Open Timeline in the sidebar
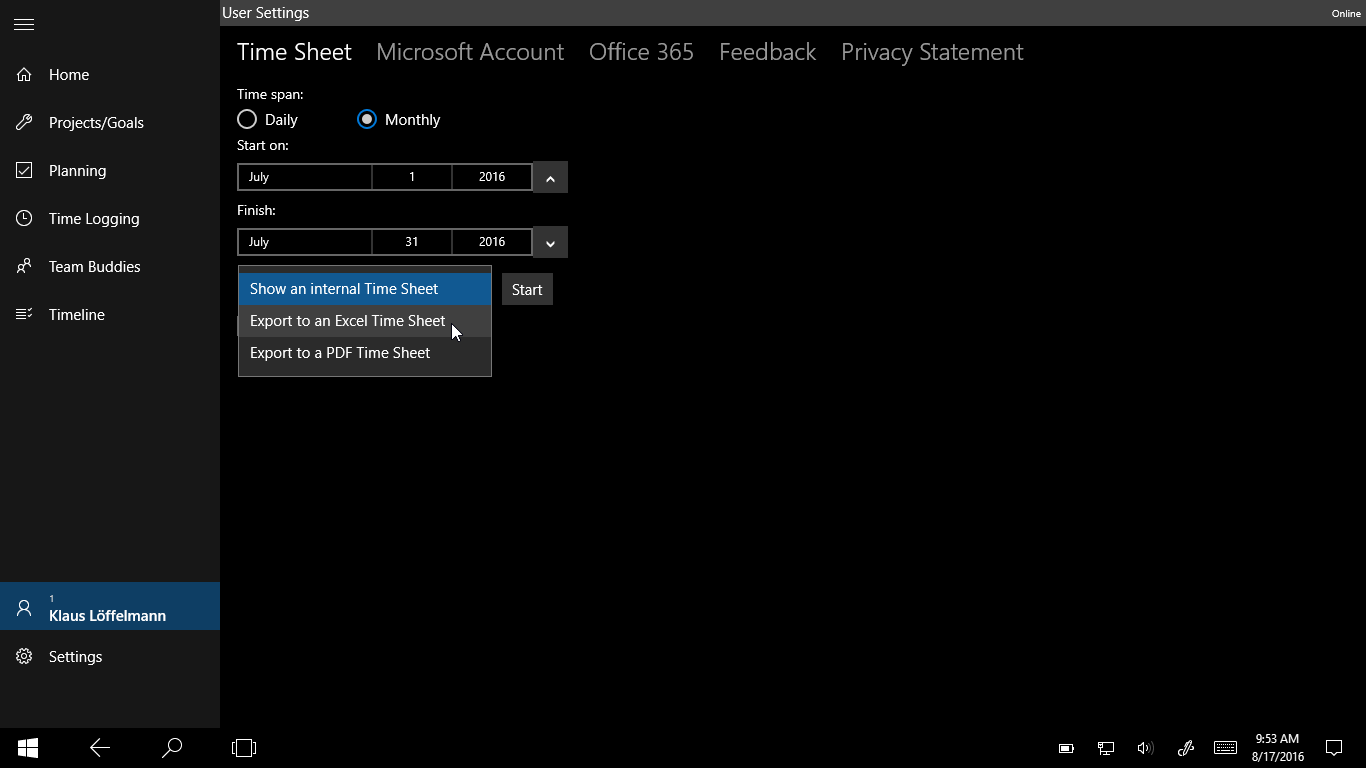Viewport: 1366px width, 768px height. [110, 315]
